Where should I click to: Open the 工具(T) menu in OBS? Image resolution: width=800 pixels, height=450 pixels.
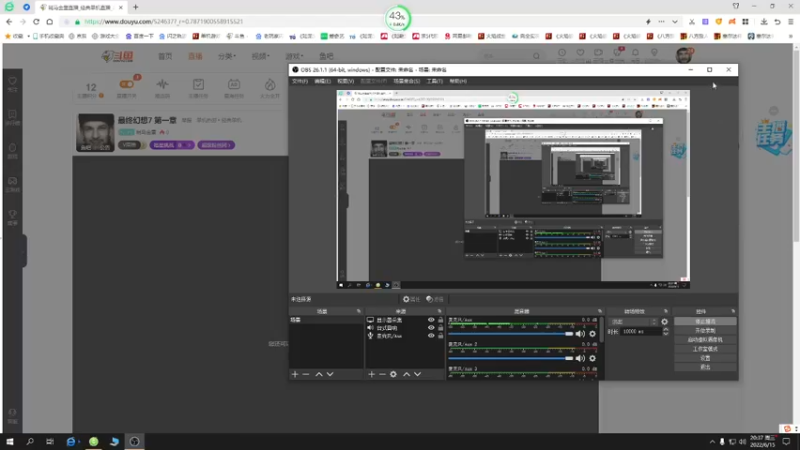435,81
